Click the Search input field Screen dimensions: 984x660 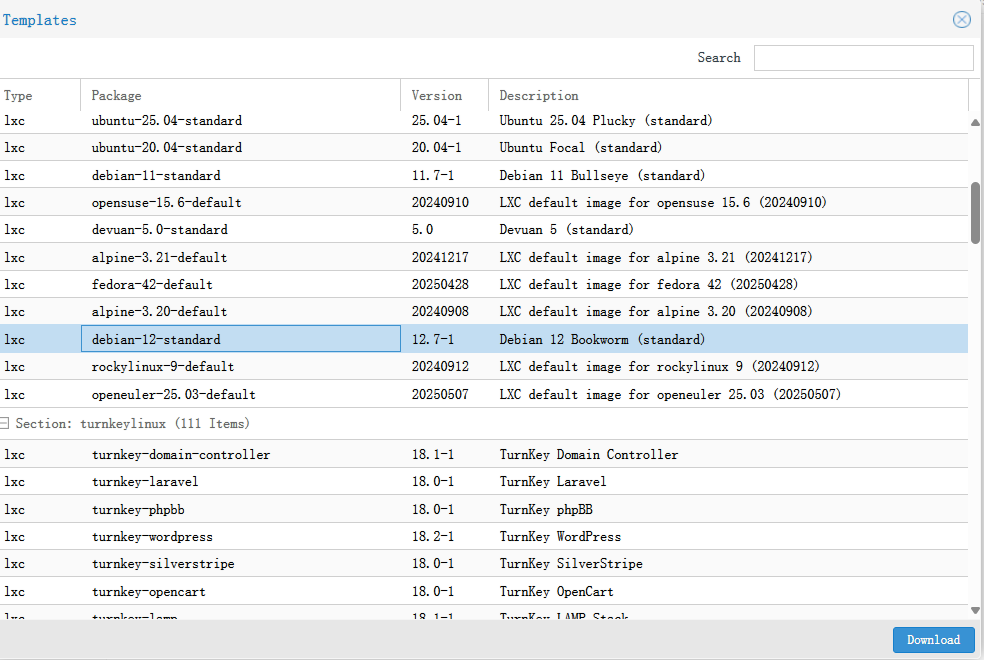864,58
